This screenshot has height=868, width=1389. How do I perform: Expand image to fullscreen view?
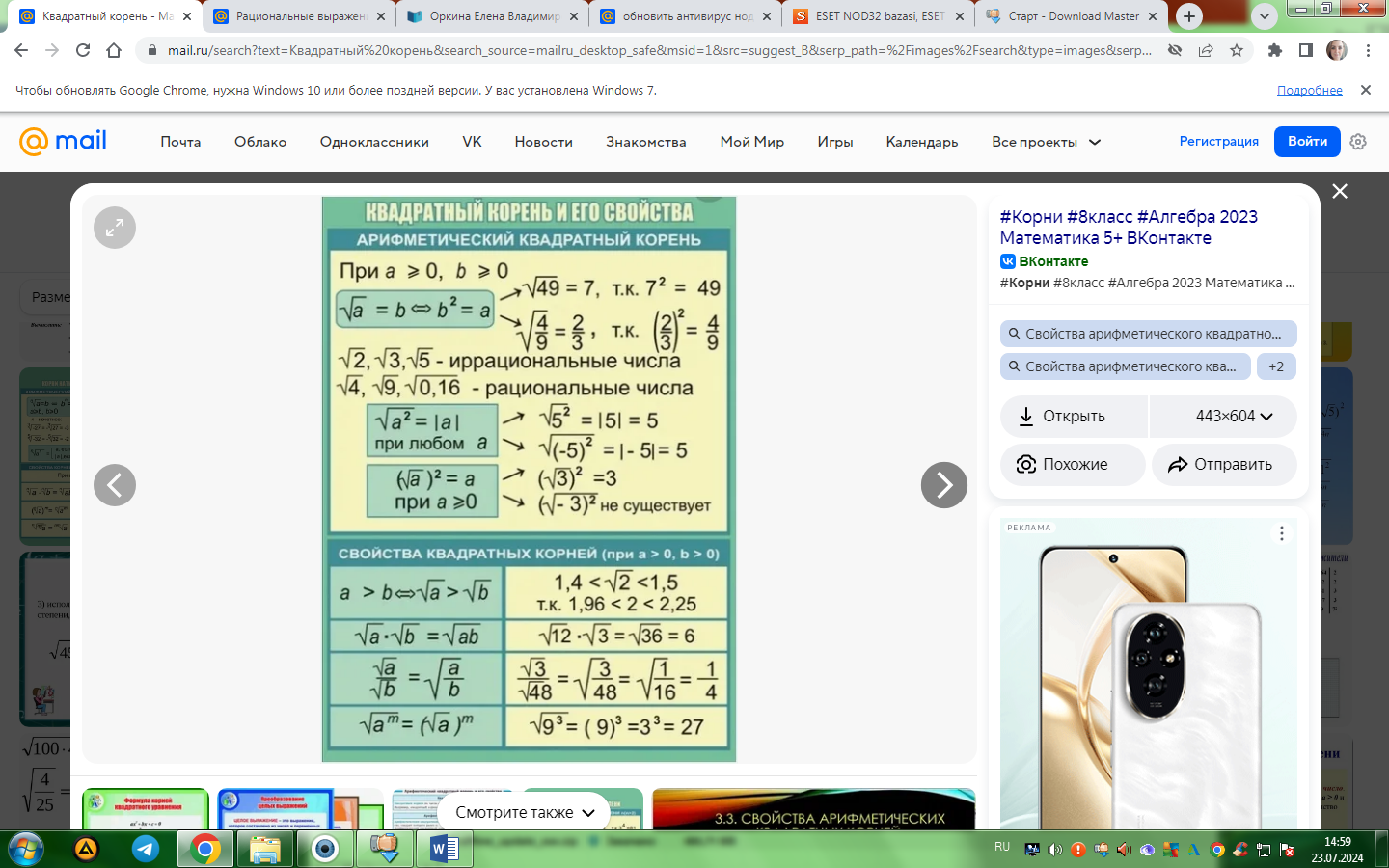point(115,228)
